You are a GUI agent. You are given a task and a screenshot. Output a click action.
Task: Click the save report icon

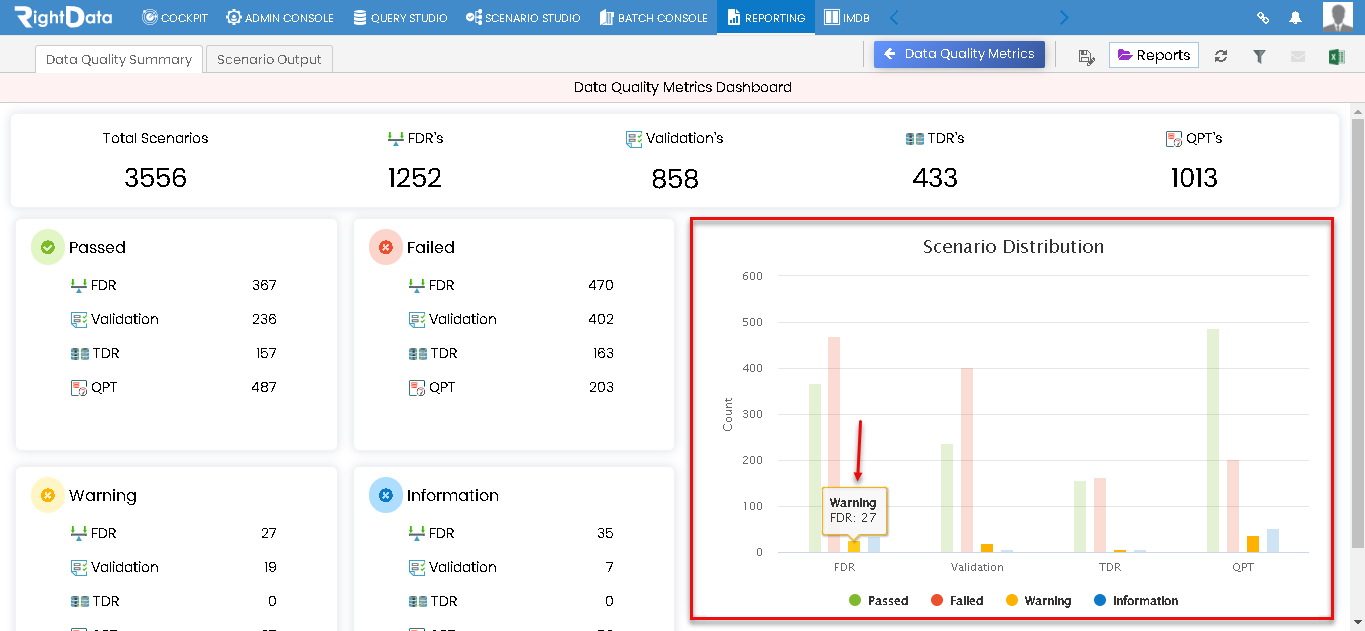[x=1087, y=56]
